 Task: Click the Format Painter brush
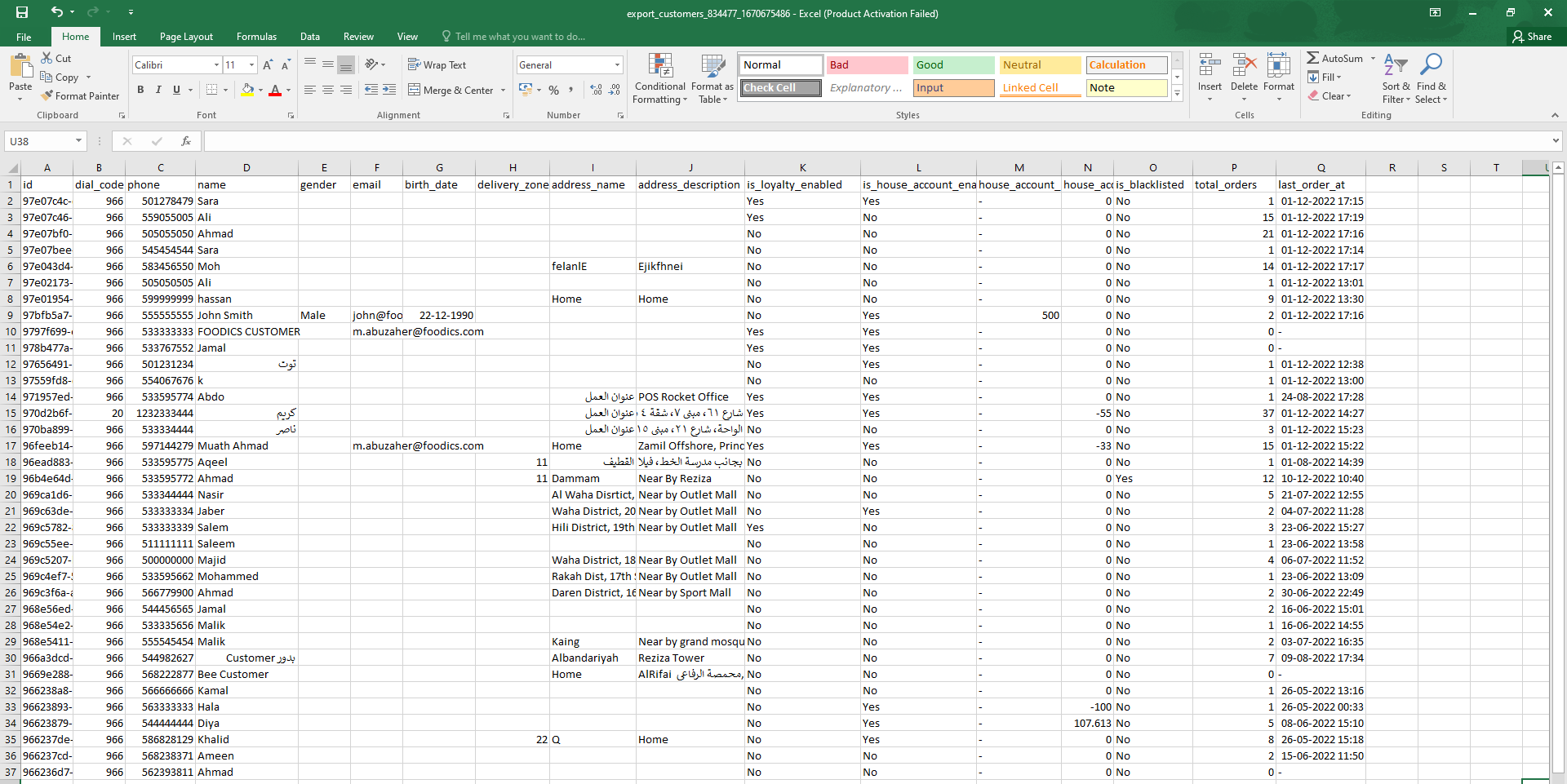(x=47, y=95)
